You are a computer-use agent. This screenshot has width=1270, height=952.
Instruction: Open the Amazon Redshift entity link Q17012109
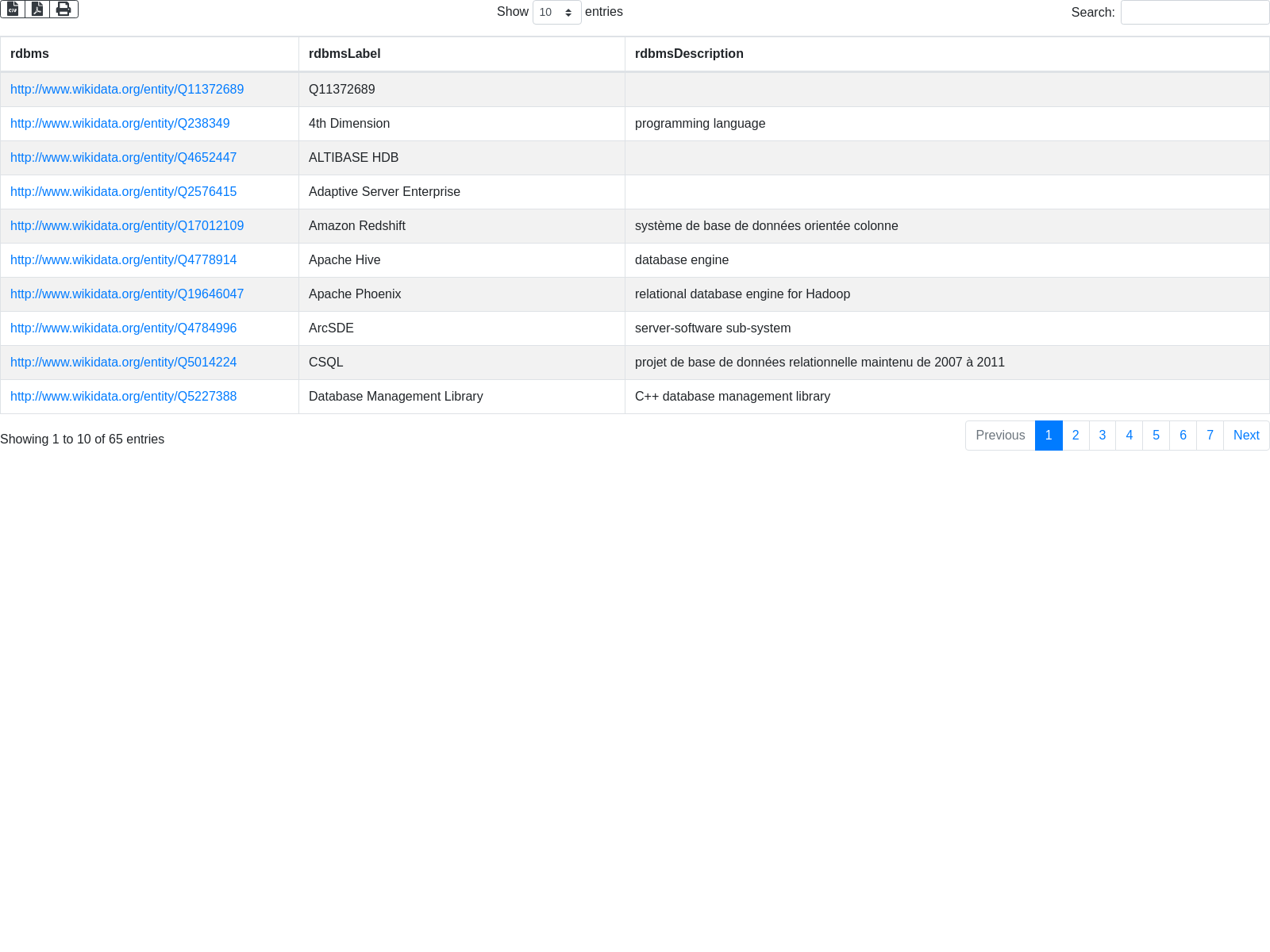[127, 226]
